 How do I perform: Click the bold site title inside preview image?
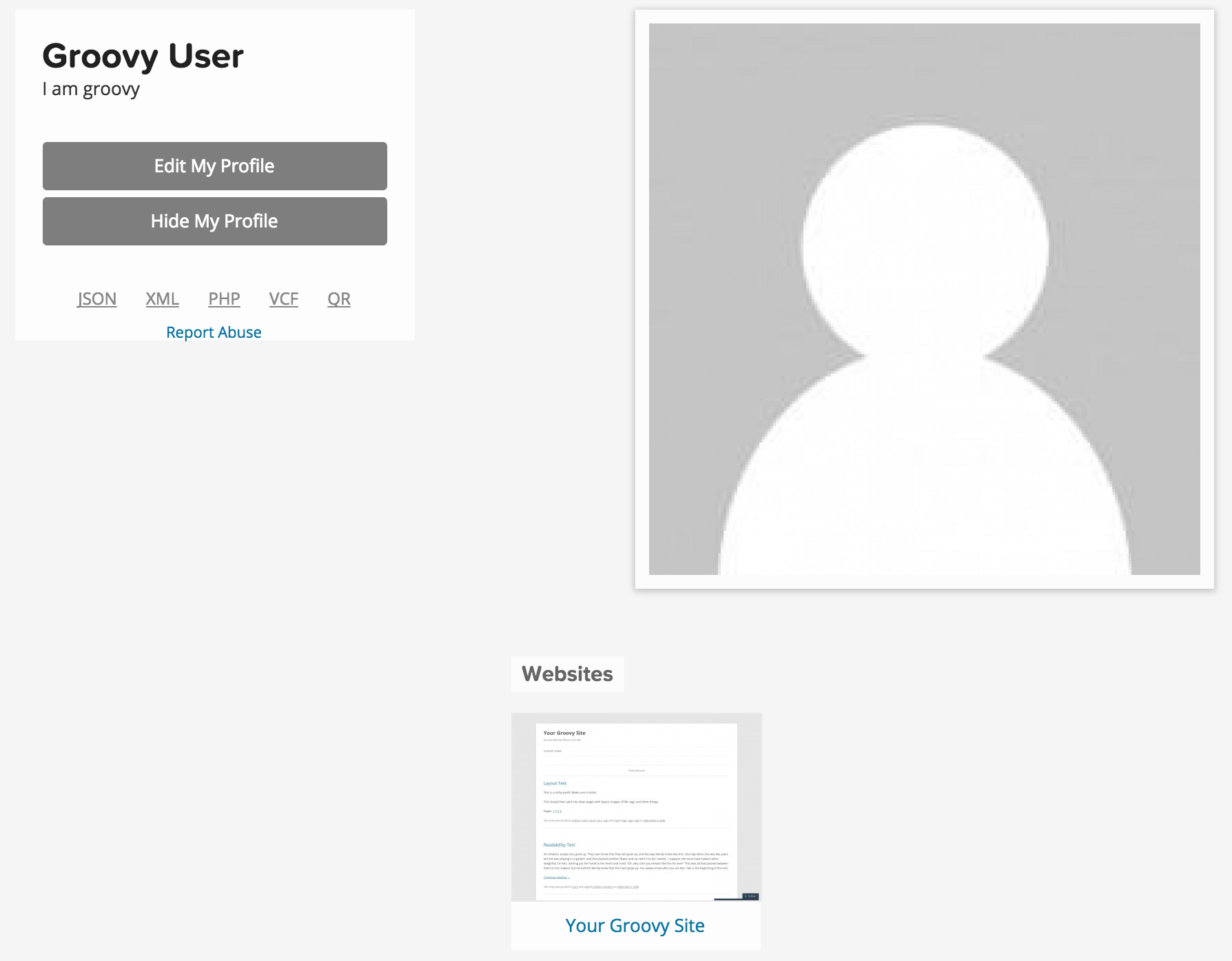point(564,733)
